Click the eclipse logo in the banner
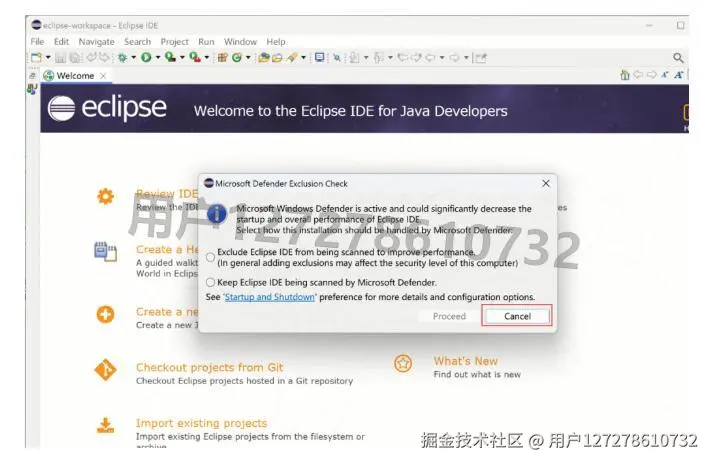The height and width of the screenshot is (463, 711). 107,108
